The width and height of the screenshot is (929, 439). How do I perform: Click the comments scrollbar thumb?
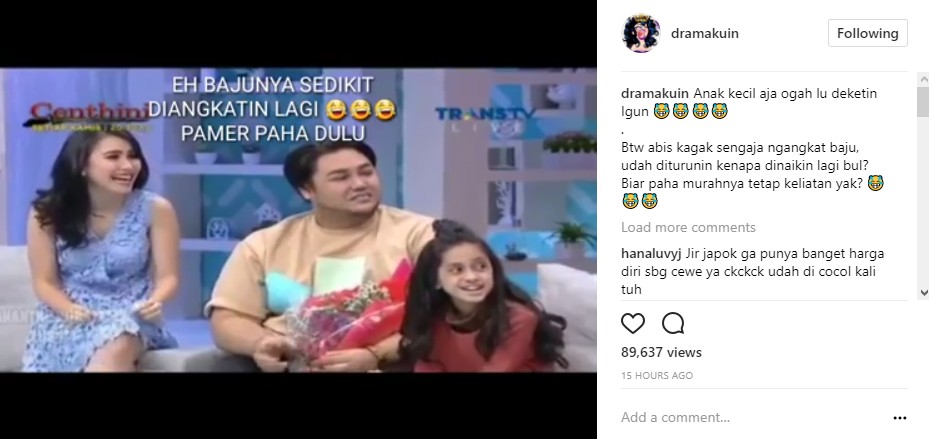(x=923, y=101)
